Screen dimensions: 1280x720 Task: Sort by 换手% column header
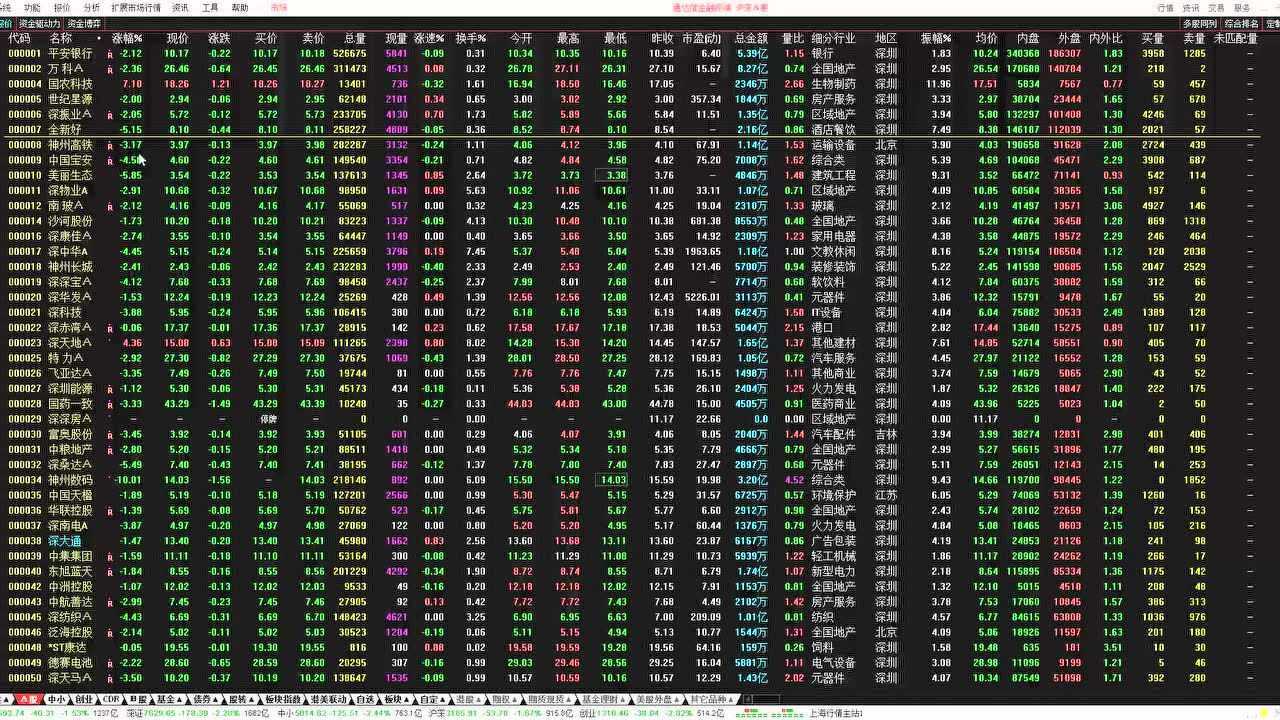tap(470, 38)
